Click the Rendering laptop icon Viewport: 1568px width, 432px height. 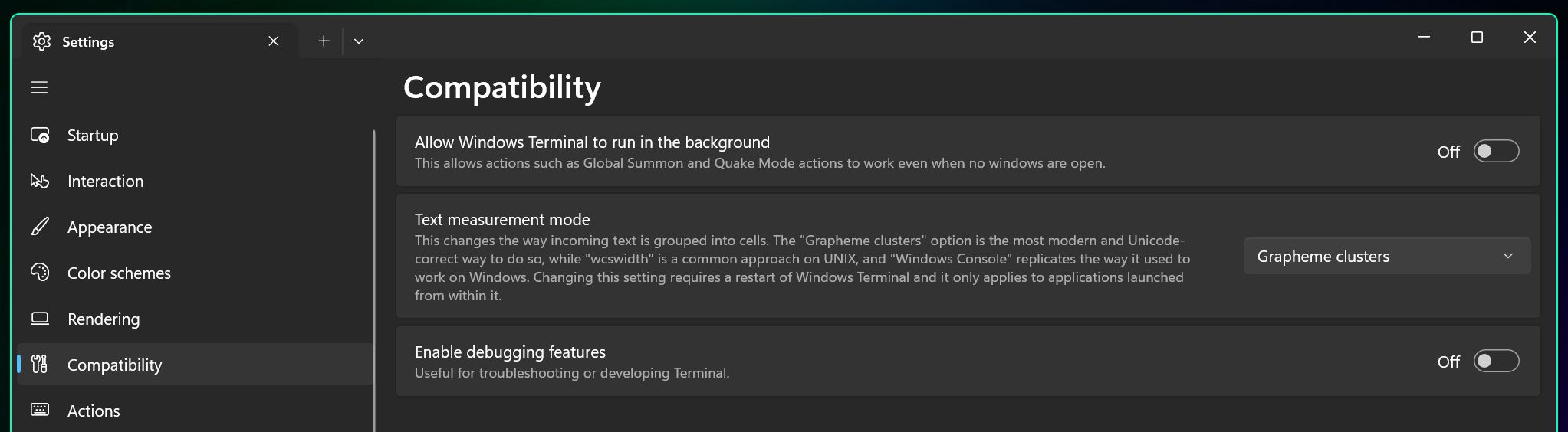coord(40,319)
